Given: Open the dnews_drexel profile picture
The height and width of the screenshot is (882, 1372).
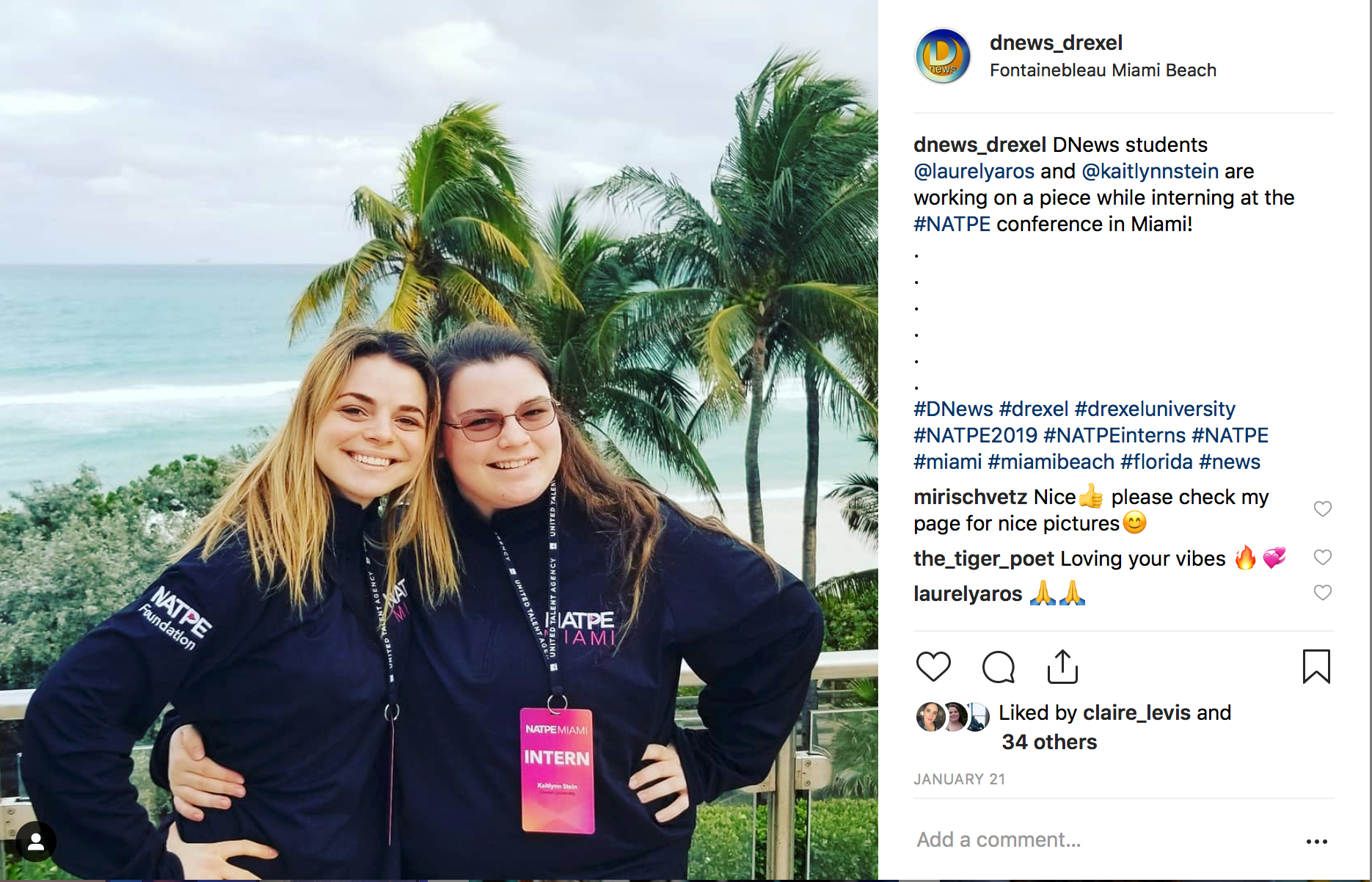Looking at the screenshot, I should 943,57.
